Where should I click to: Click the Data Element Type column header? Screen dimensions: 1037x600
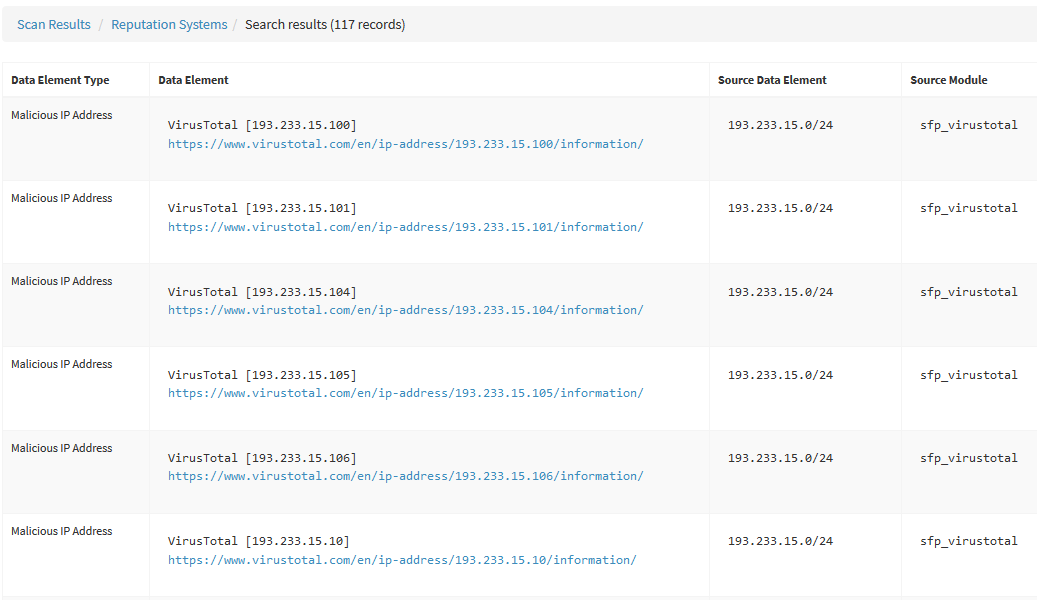(60, 80)
